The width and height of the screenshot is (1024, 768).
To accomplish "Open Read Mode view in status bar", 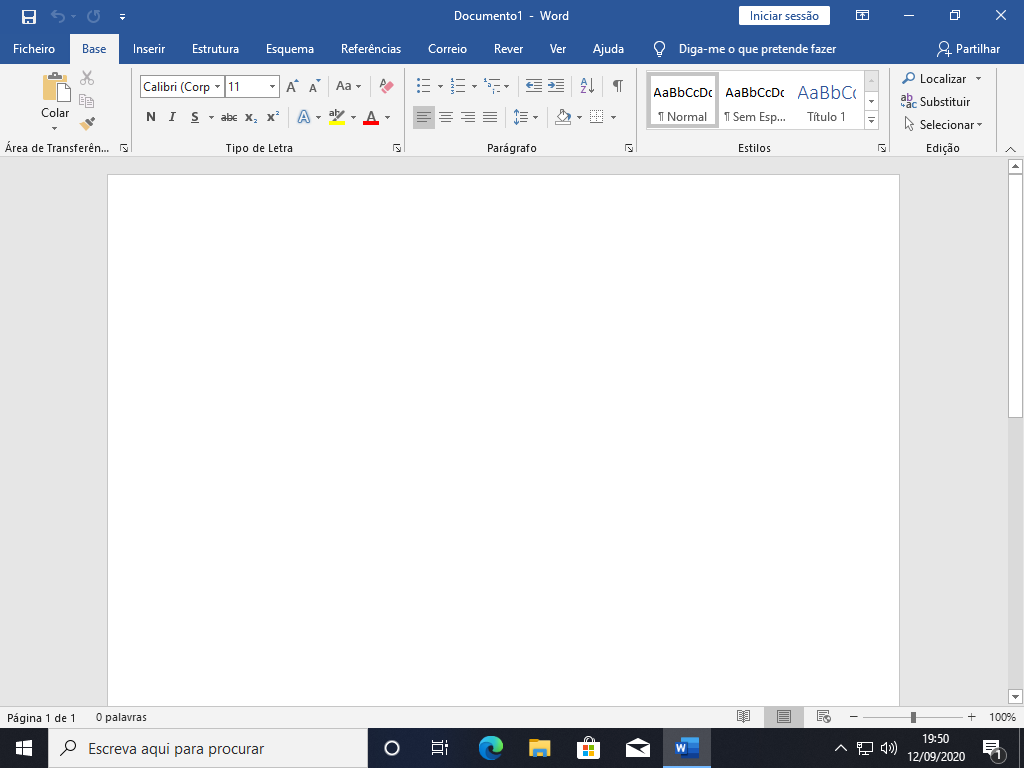I will tap(744, 716).
